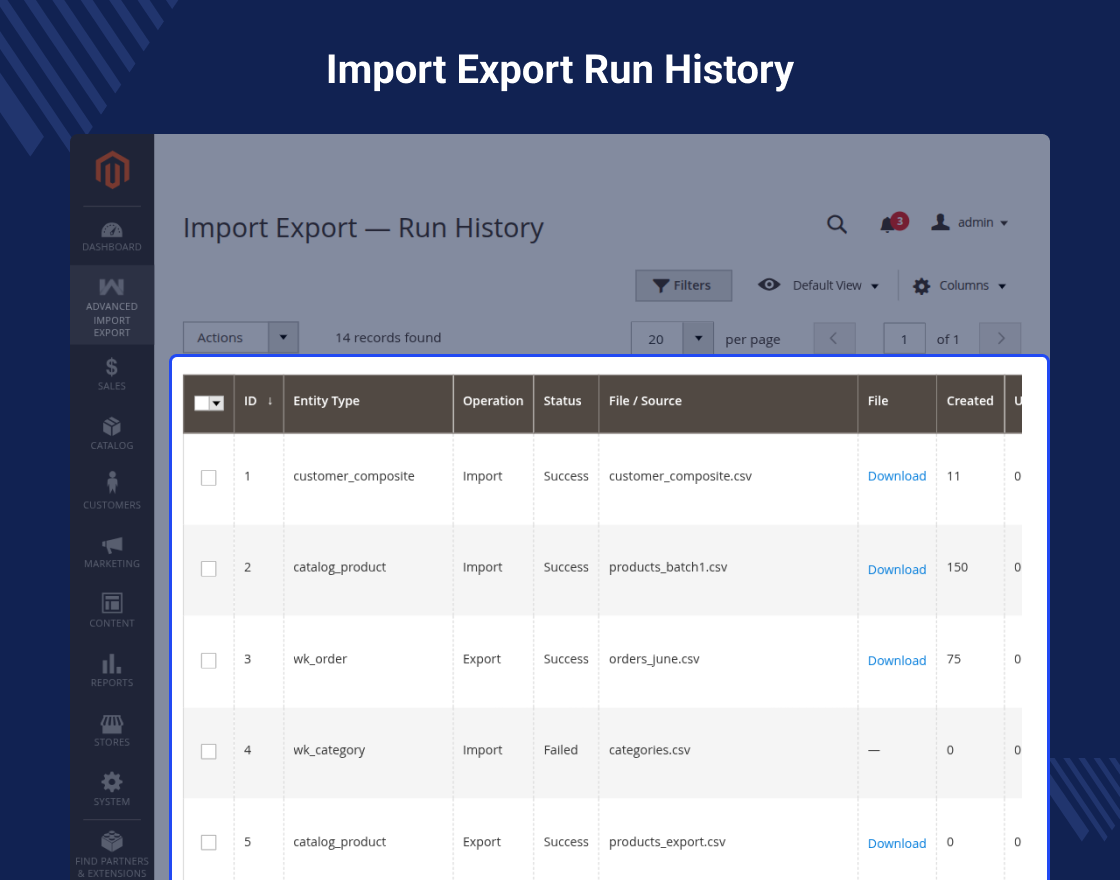Screen dimensions: 1120x880
Task: Check the row 5 products_export.csv checkbox
Action: click(209, 842)
